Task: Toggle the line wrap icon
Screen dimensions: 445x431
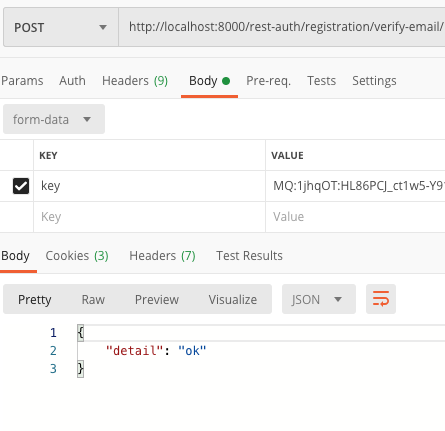Action: click(x=381, y=299)
